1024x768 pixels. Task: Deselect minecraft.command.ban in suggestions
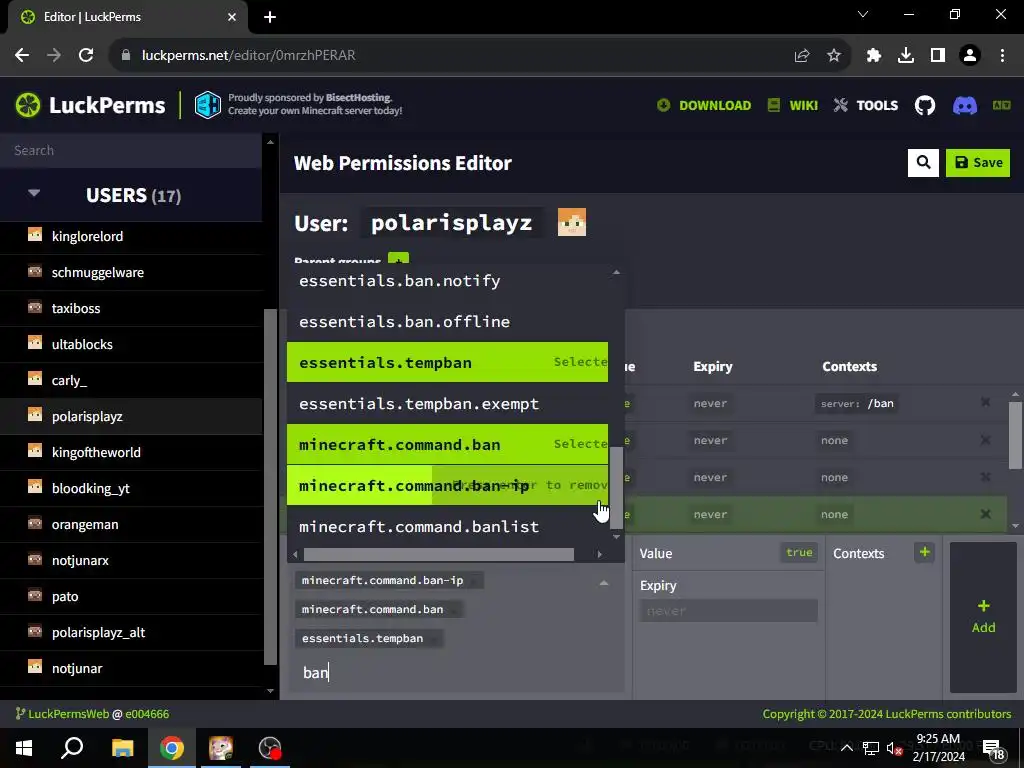[x=447, y=445]
